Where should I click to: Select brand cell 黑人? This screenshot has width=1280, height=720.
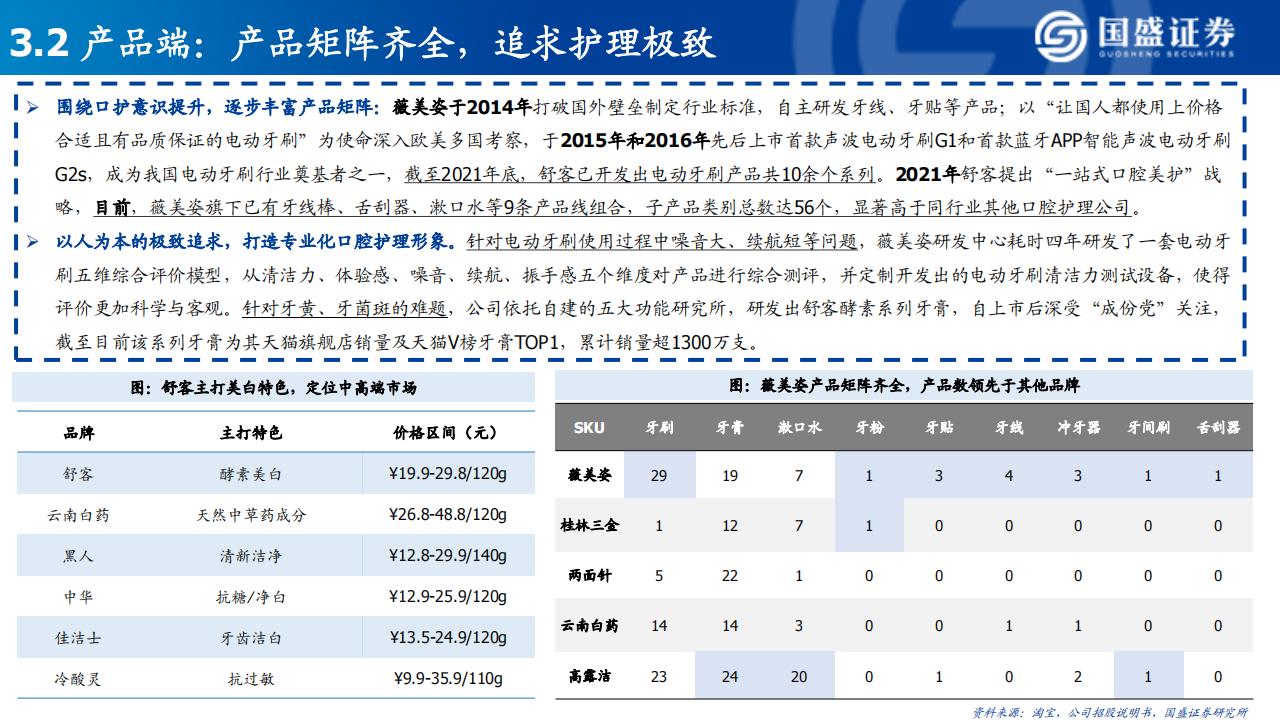tap(78, 557)
